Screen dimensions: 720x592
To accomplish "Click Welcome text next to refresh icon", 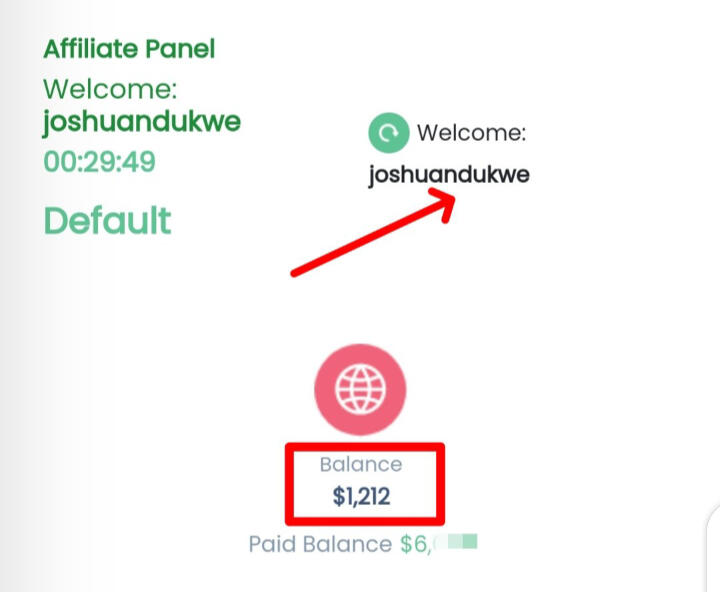I will 471,133.
